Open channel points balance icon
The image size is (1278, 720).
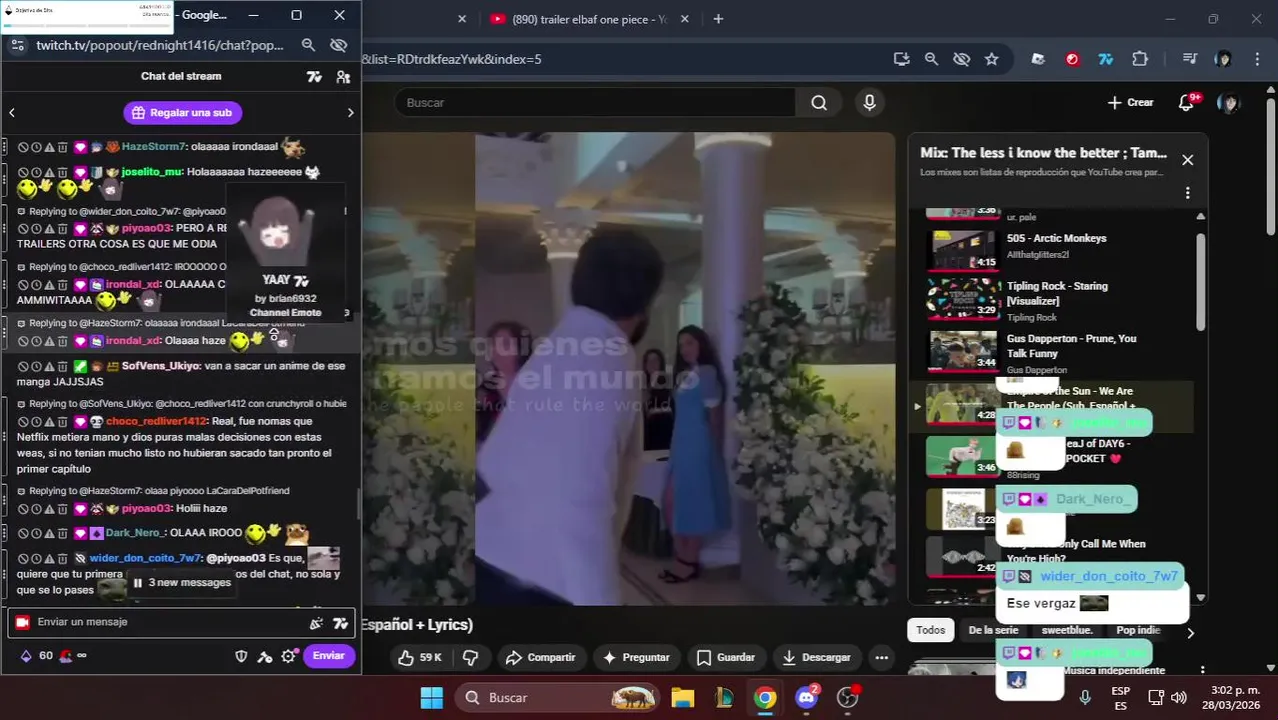tap(26, 656)
